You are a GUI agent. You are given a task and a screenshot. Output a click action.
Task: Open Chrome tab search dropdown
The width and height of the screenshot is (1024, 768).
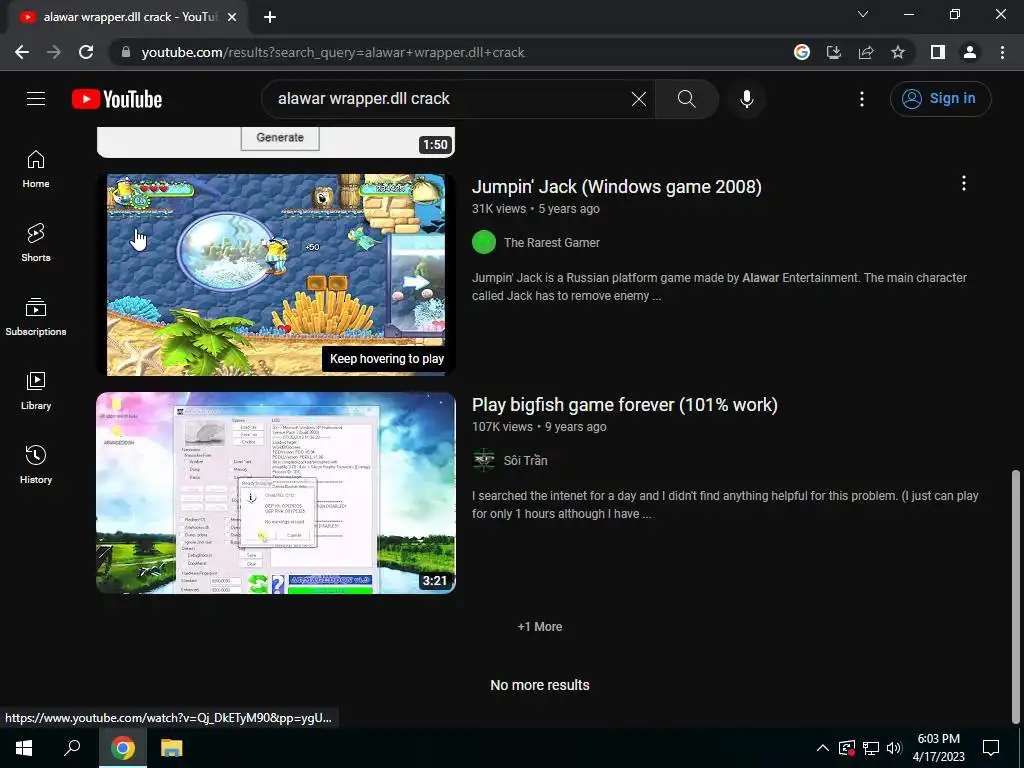point(863,14)
